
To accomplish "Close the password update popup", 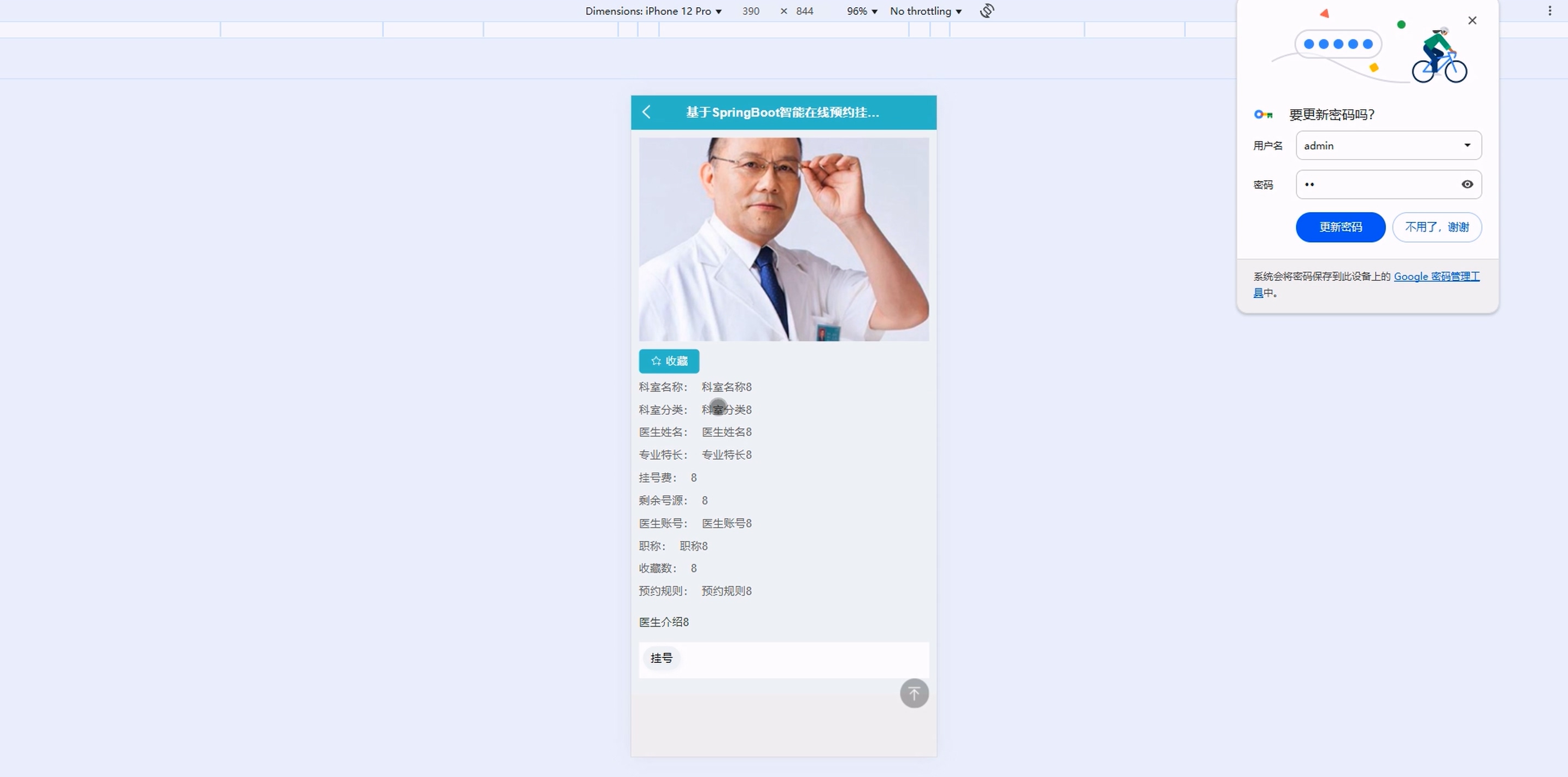I will pos(1472,21).
